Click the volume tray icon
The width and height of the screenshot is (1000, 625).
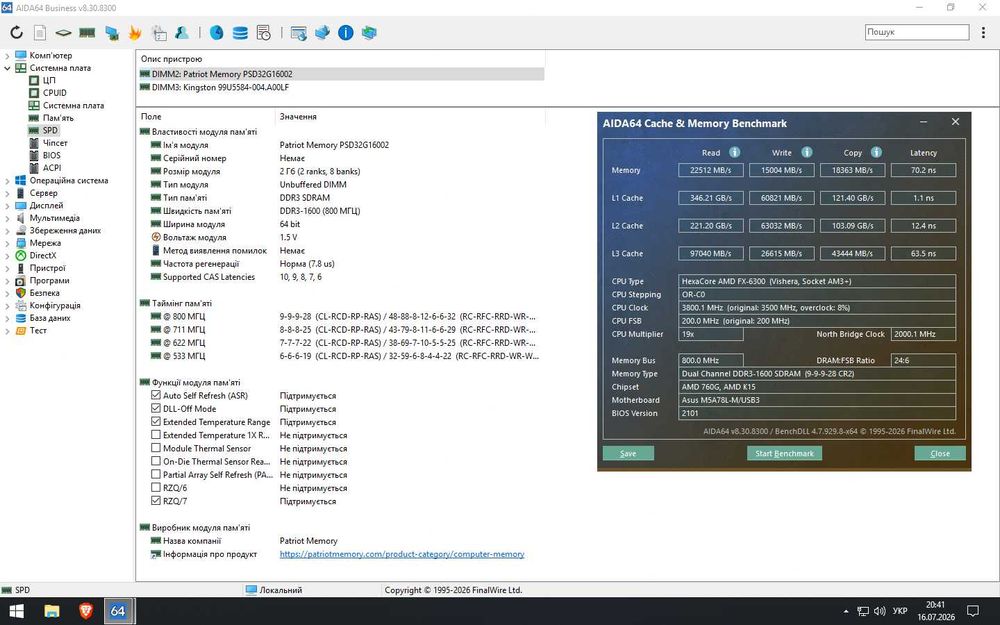[879, 611]
